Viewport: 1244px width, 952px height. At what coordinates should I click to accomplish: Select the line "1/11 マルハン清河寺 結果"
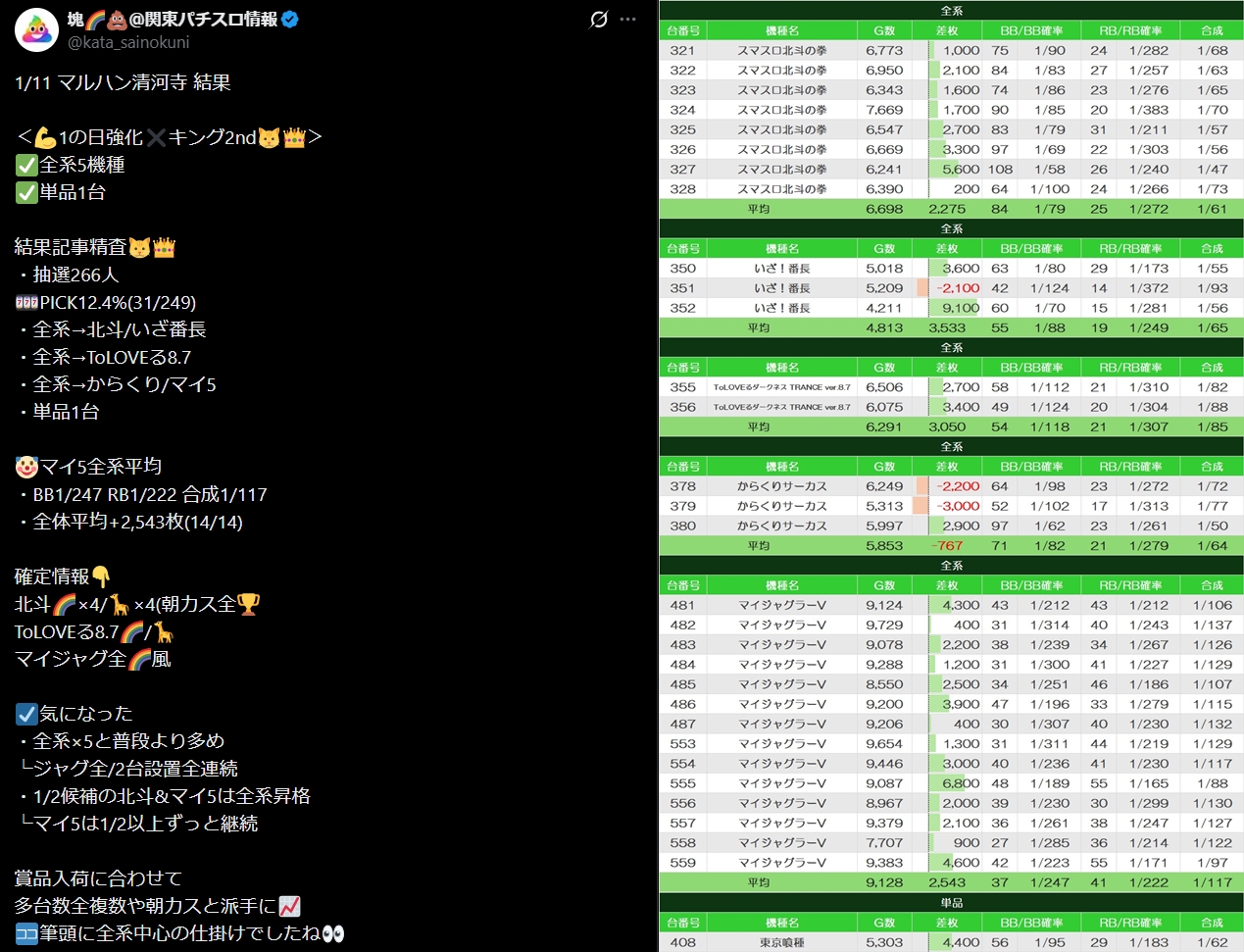pos(123,82)
